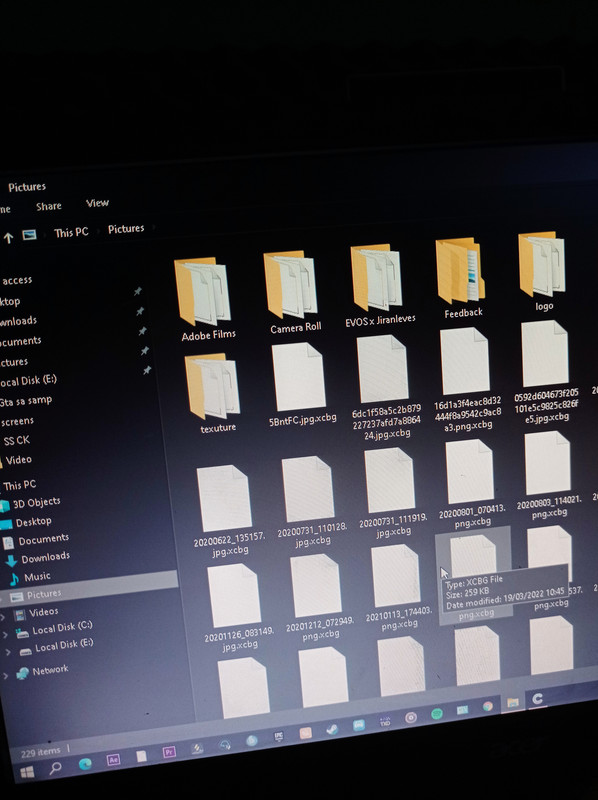This screenshot has width=598, height=800.
Task: Select file 6dc1f58a5c2b879...24.jpg.xcbg
Action: pos(385,387)
